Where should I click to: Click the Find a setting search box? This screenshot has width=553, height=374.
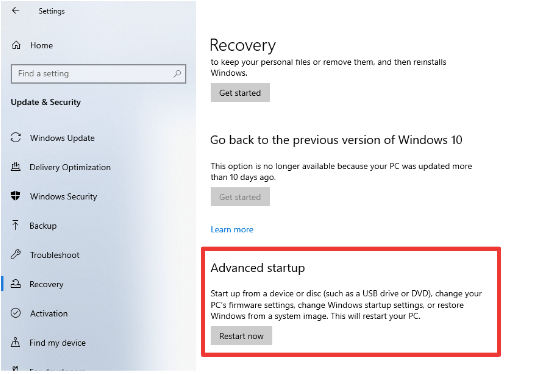point(98,74)
